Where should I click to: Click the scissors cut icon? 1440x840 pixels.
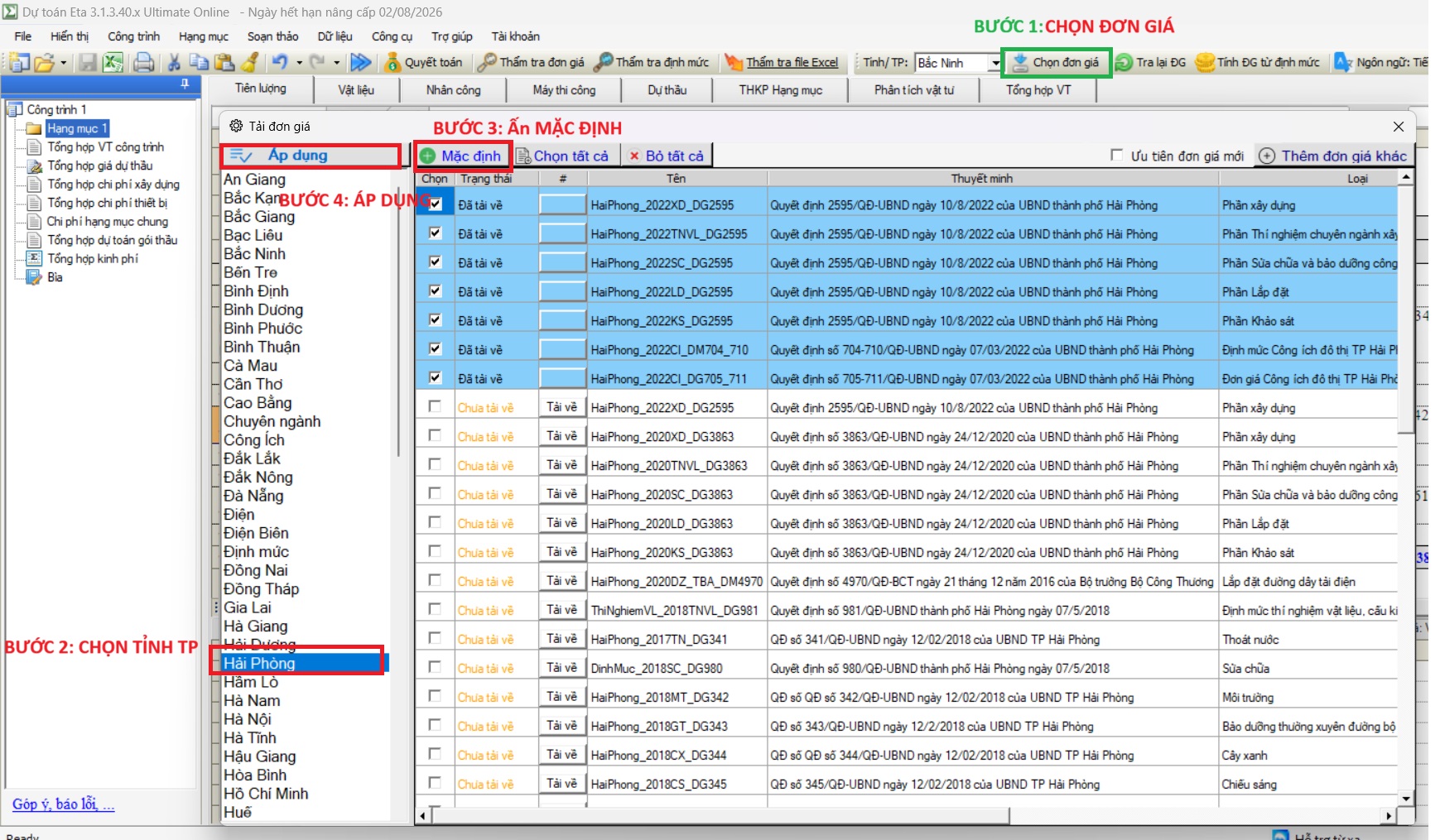click(174, 63)
